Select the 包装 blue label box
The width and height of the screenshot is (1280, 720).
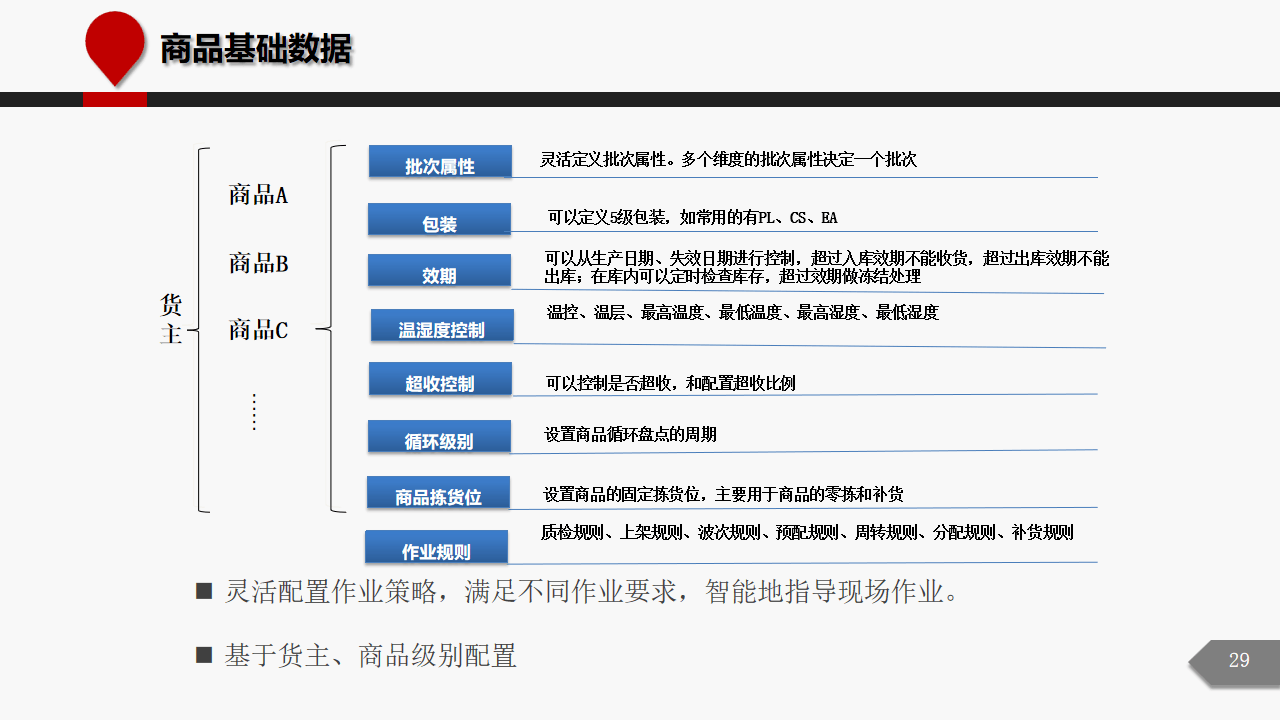pos(440,220)
